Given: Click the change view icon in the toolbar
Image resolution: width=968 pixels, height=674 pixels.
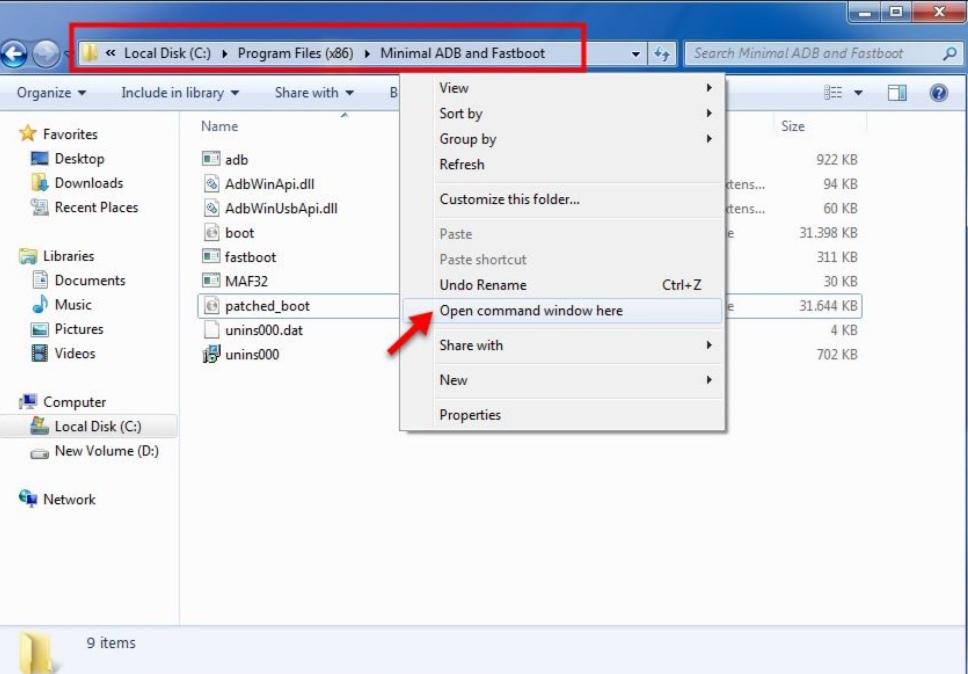Looking at the screenshot, I should (833, 93).
